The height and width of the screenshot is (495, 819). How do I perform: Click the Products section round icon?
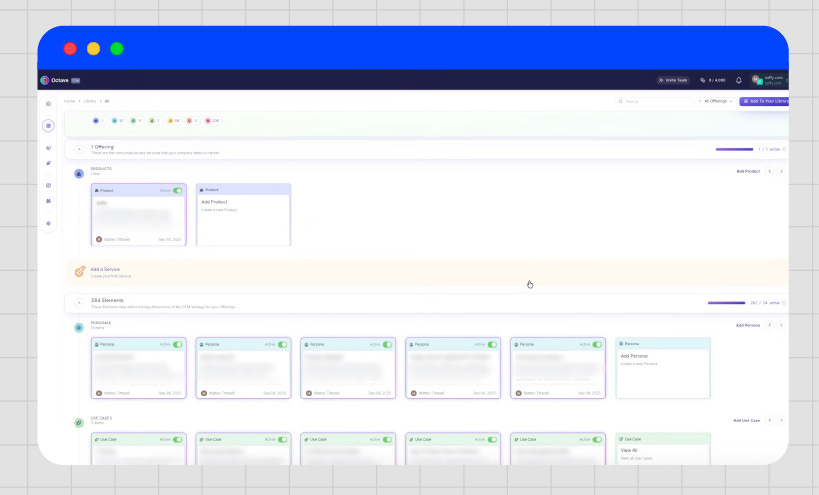tap(79, 173)
